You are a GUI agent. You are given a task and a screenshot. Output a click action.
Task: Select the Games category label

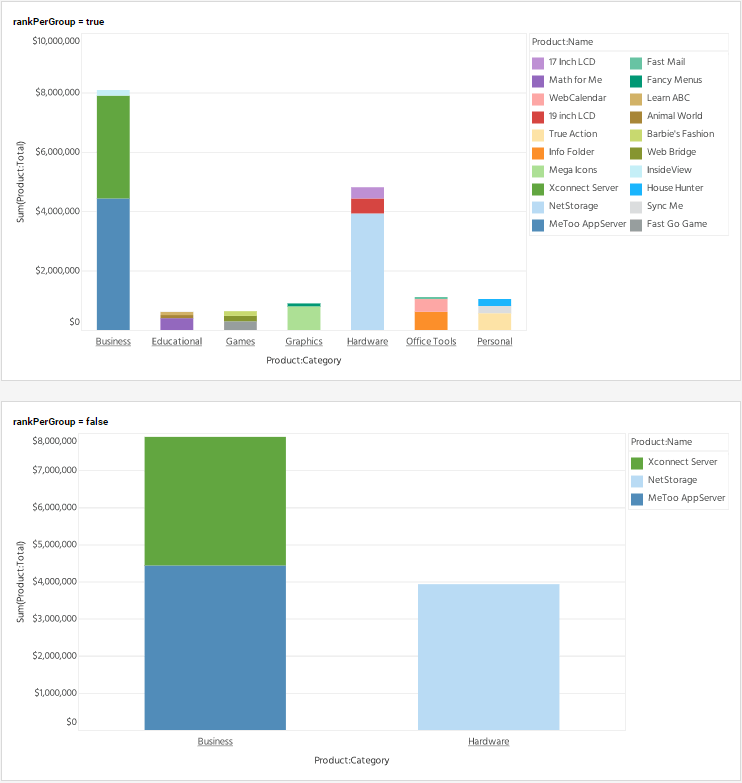[x=240, y=342]
